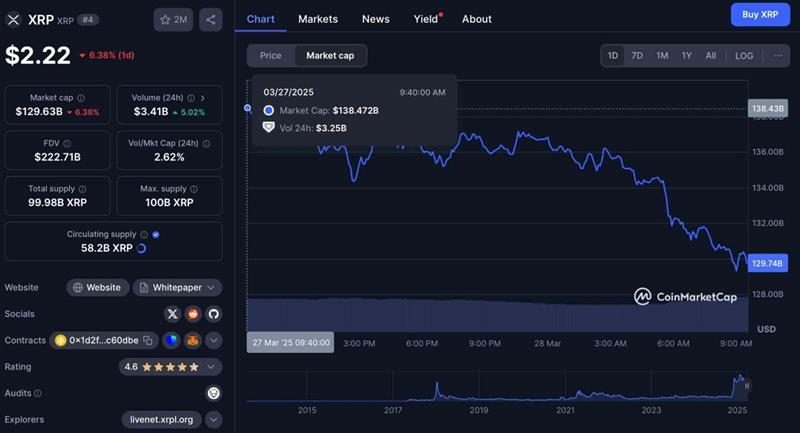
Task: Open the Markets tab
Action: 318,19
